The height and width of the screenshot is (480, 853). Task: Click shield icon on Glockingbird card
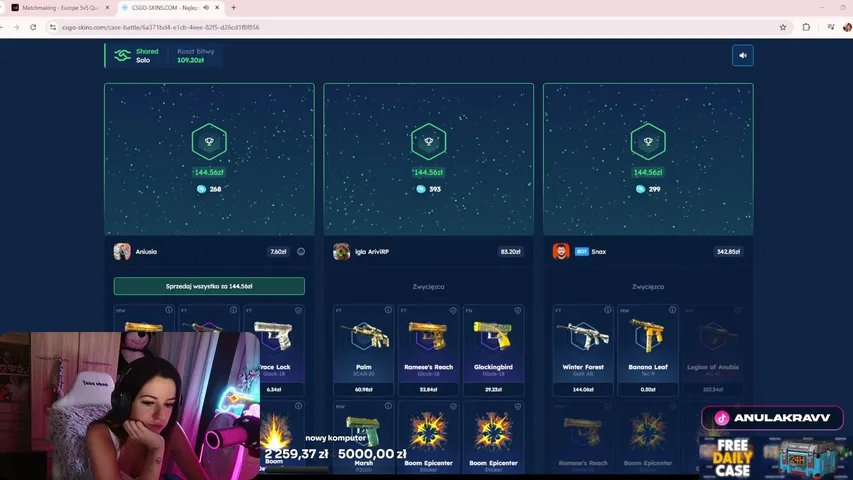[518, 310]
